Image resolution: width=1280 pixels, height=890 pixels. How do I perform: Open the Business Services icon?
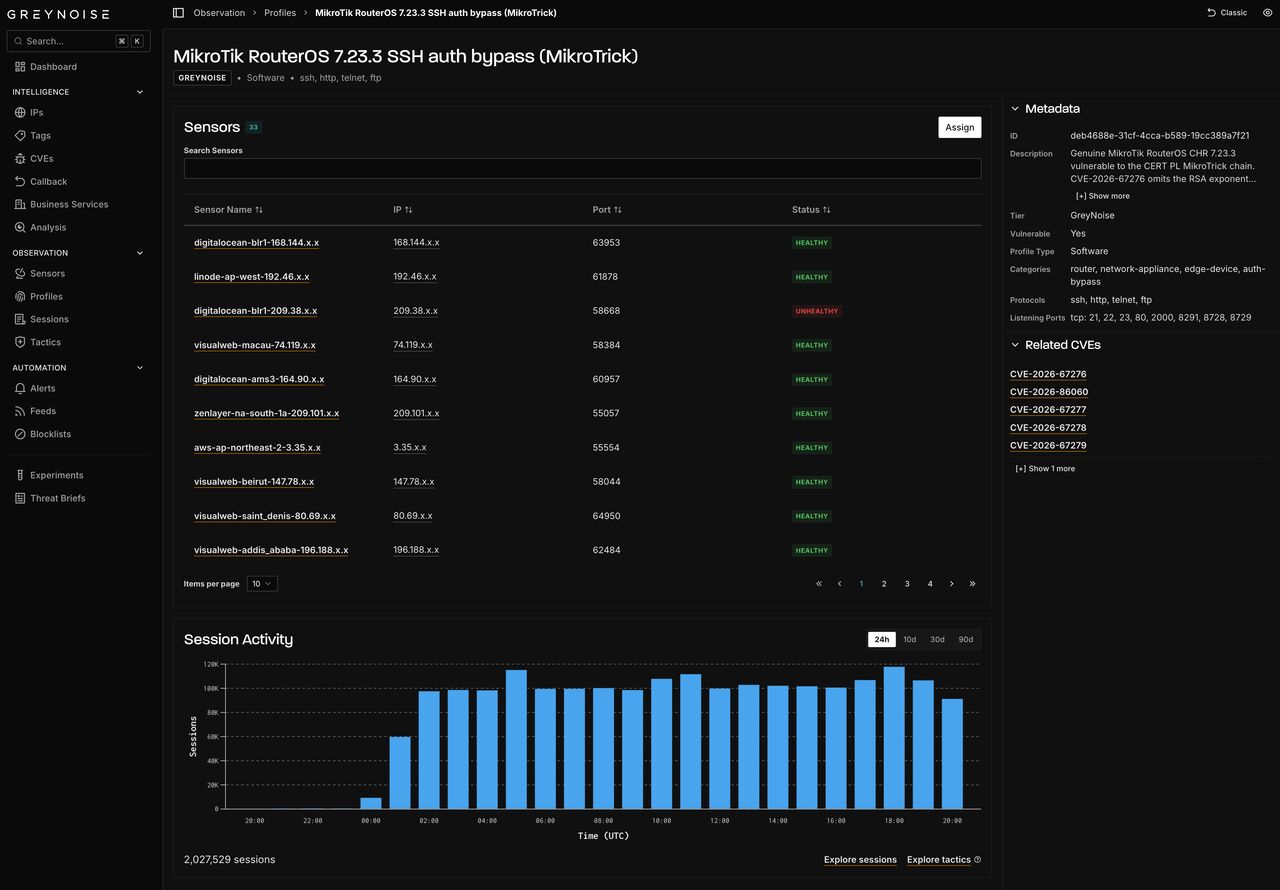pos(20,204)
